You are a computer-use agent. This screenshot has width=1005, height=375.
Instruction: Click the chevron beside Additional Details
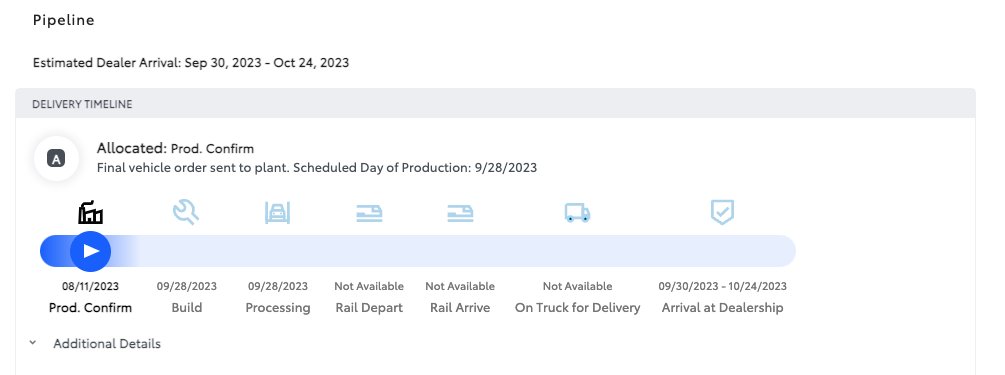[33, 343]
